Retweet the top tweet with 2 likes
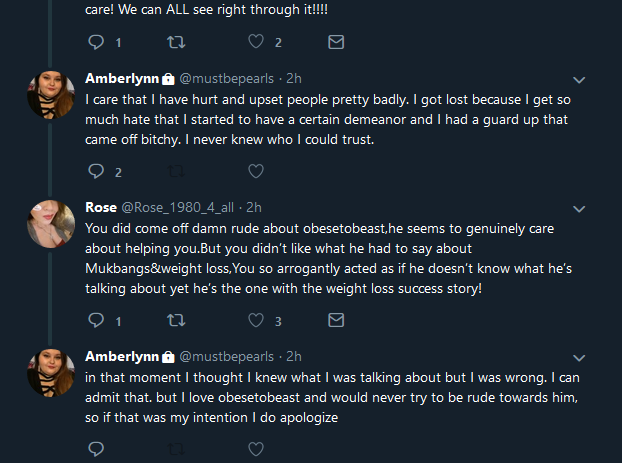 [x=176, y=42]
